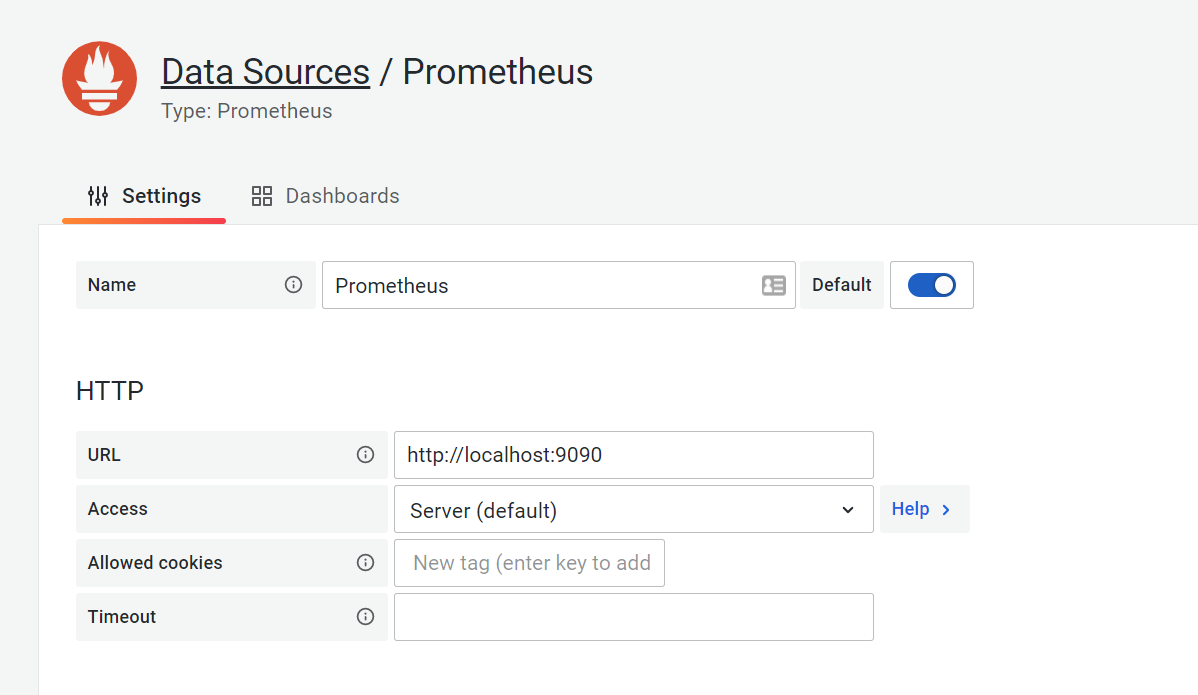Click the contact card icon in Name field
Image resolution: width=1198 pixels, height=695 pixels.
point(773,285)
